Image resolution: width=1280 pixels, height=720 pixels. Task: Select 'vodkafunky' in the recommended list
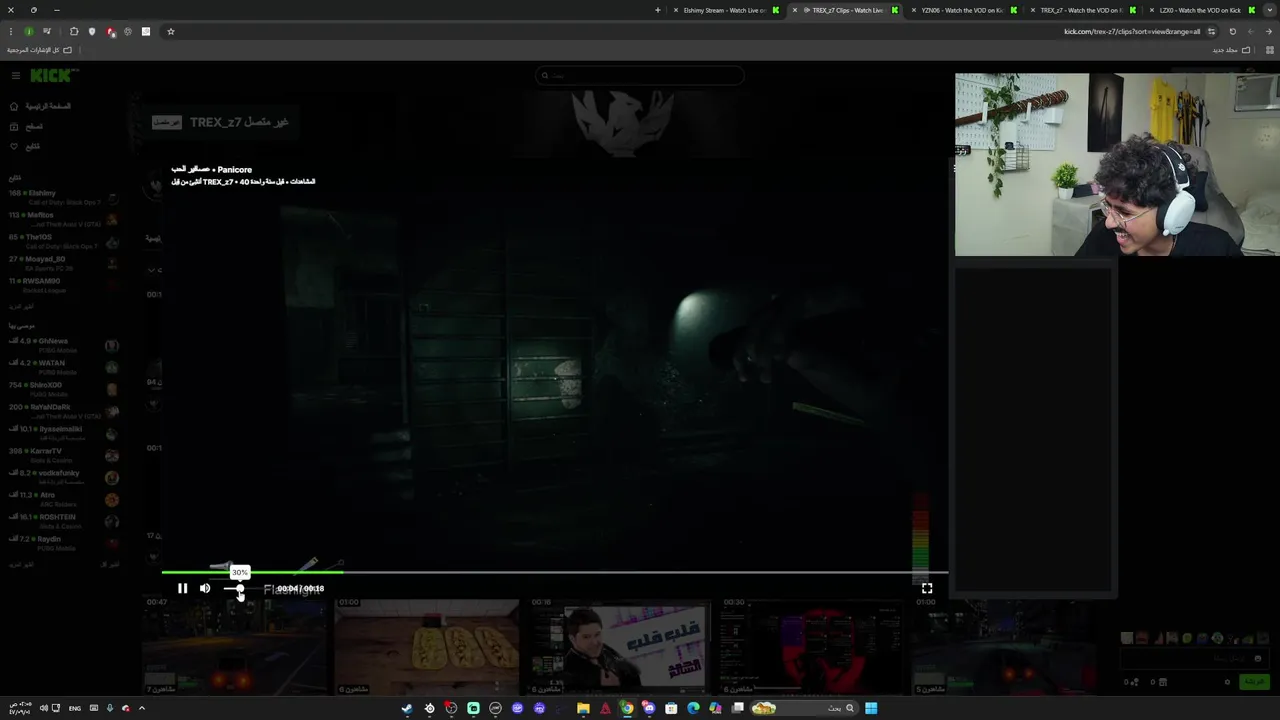click(x=63, y=477)
